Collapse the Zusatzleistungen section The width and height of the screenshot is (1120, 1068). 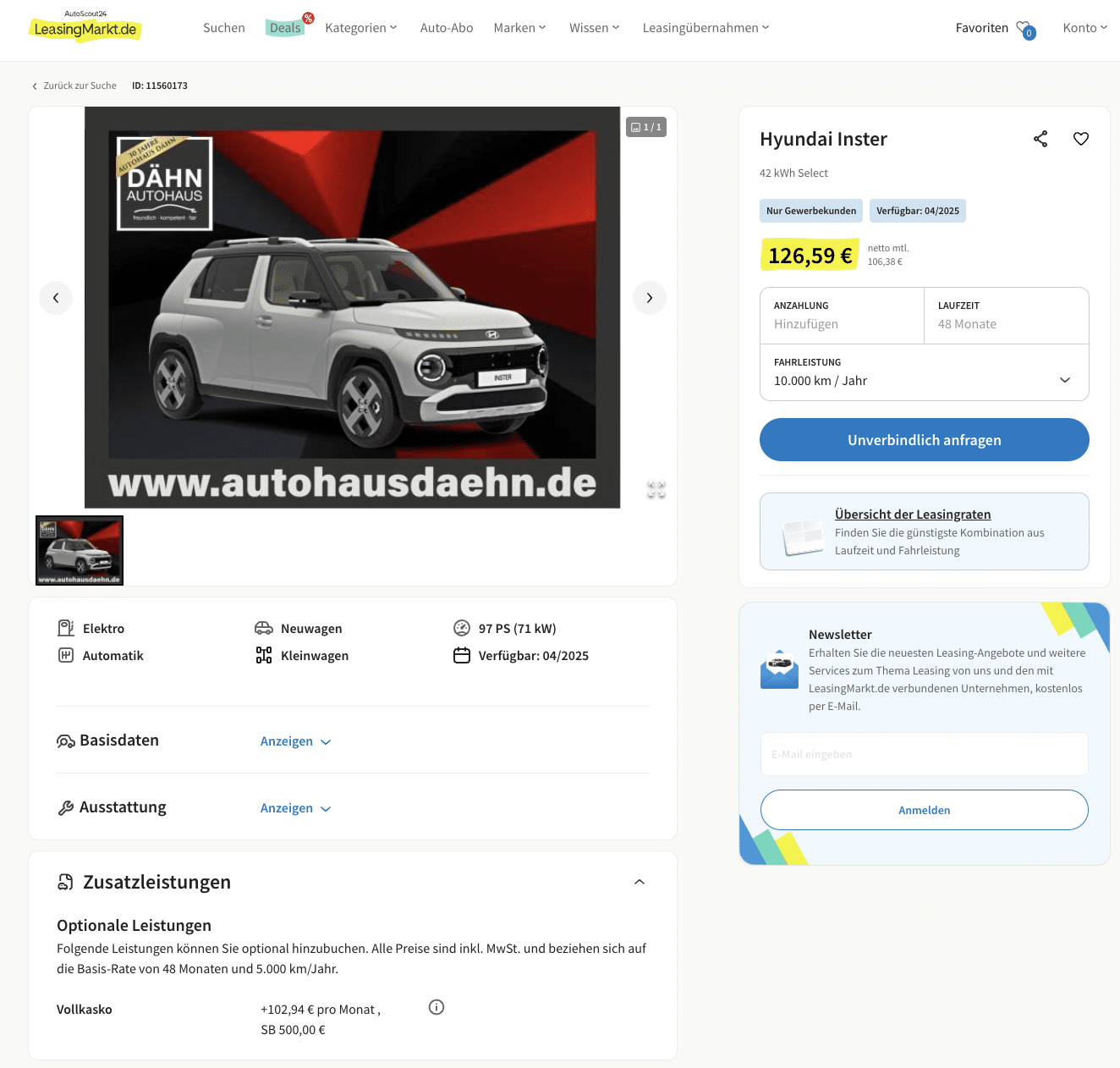(640, 882)
